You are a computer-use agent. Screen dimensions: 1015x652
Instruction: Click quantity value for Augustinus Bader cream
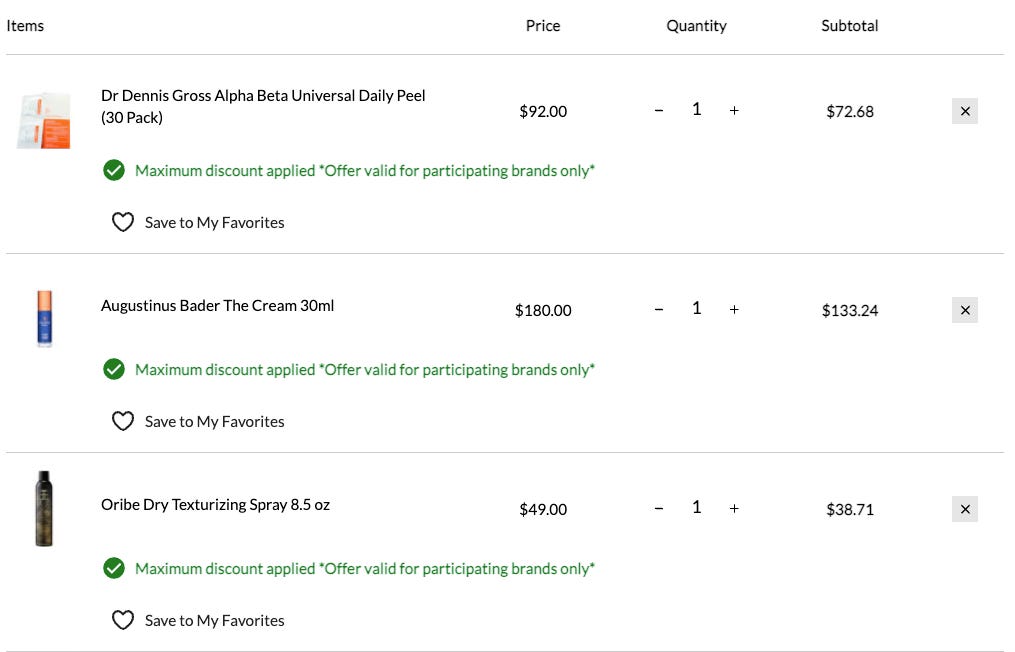(x=696, y=308)
